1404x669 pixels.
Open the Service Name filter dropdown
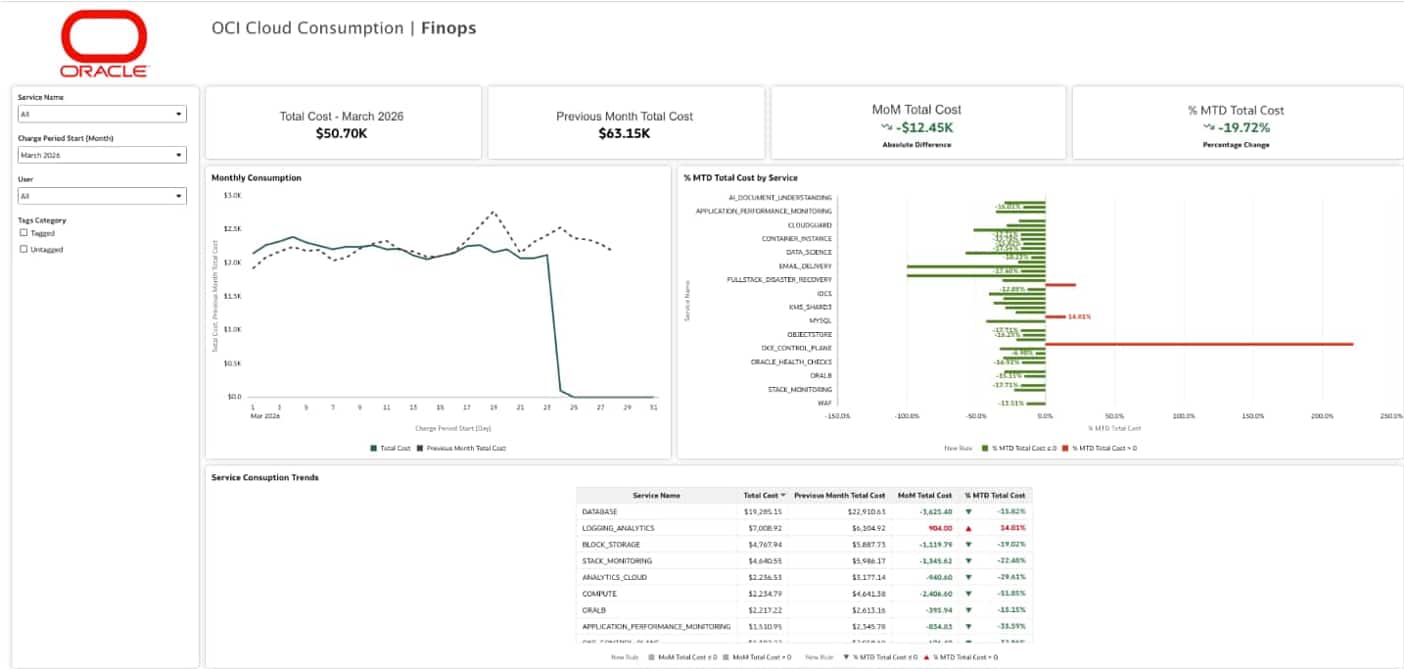102,114
